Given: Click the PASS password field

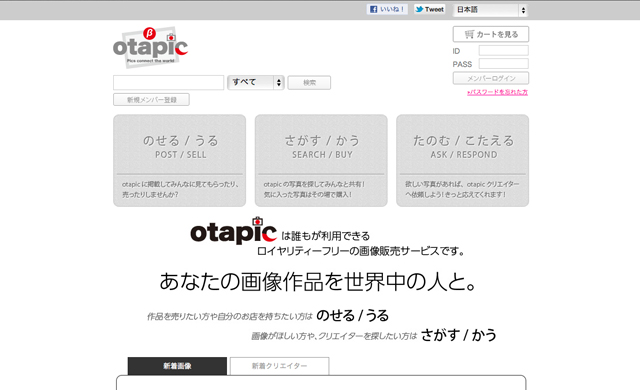Looking at the screenshot, I should click(x=504, y=64).
